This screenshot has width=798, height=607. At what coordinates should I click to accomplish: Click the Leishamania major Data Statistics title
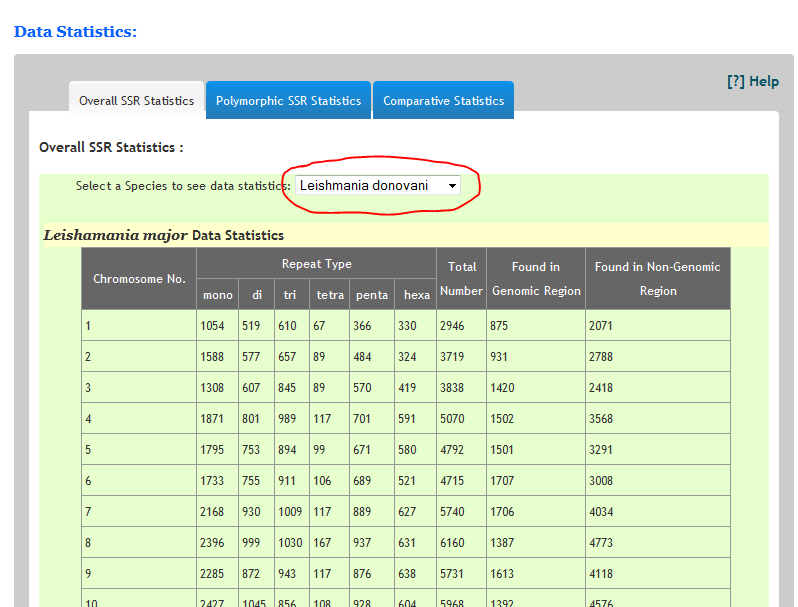click(x=163, y=236)
